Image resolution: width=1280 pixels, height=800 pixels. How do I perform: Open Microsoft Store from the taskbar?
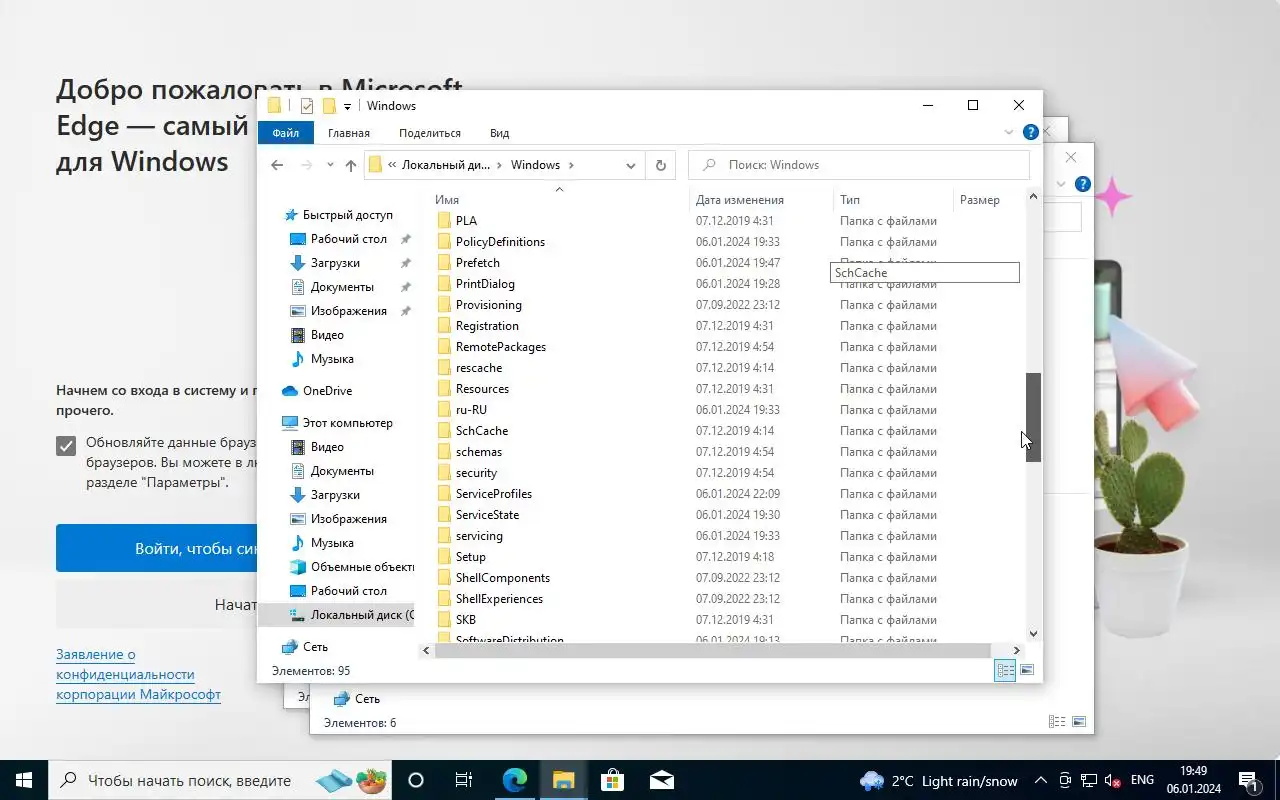point(612,780)
